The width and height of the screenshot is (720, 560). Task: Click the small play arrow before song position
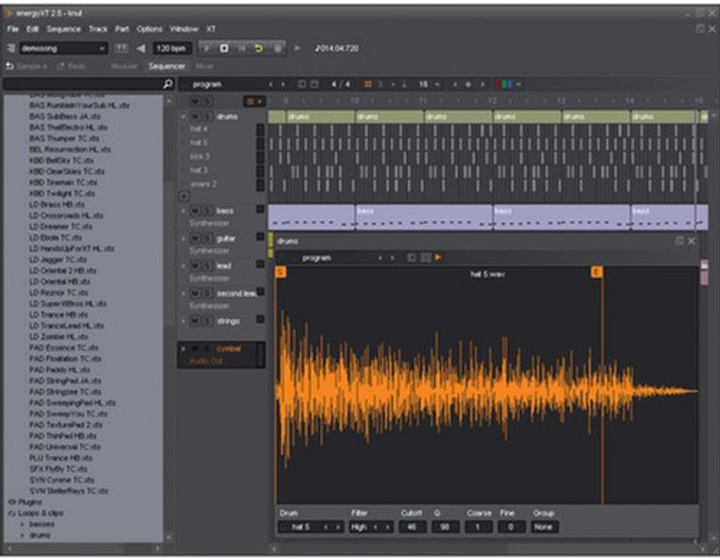click(297, 48)
